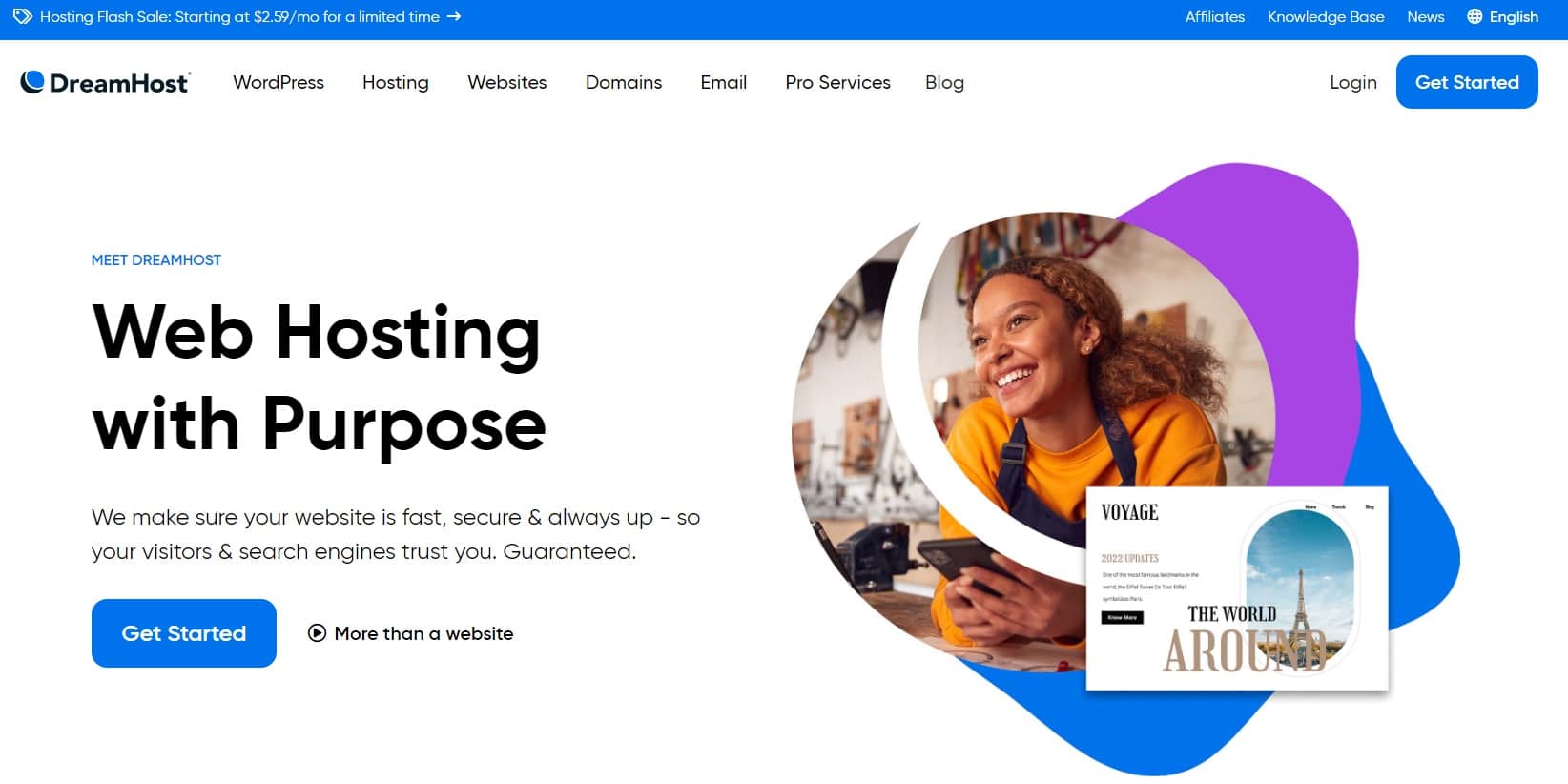Click the Login link
Image resolution: width=1568 pixels, height=784 pixels.
click(1353, 82)
